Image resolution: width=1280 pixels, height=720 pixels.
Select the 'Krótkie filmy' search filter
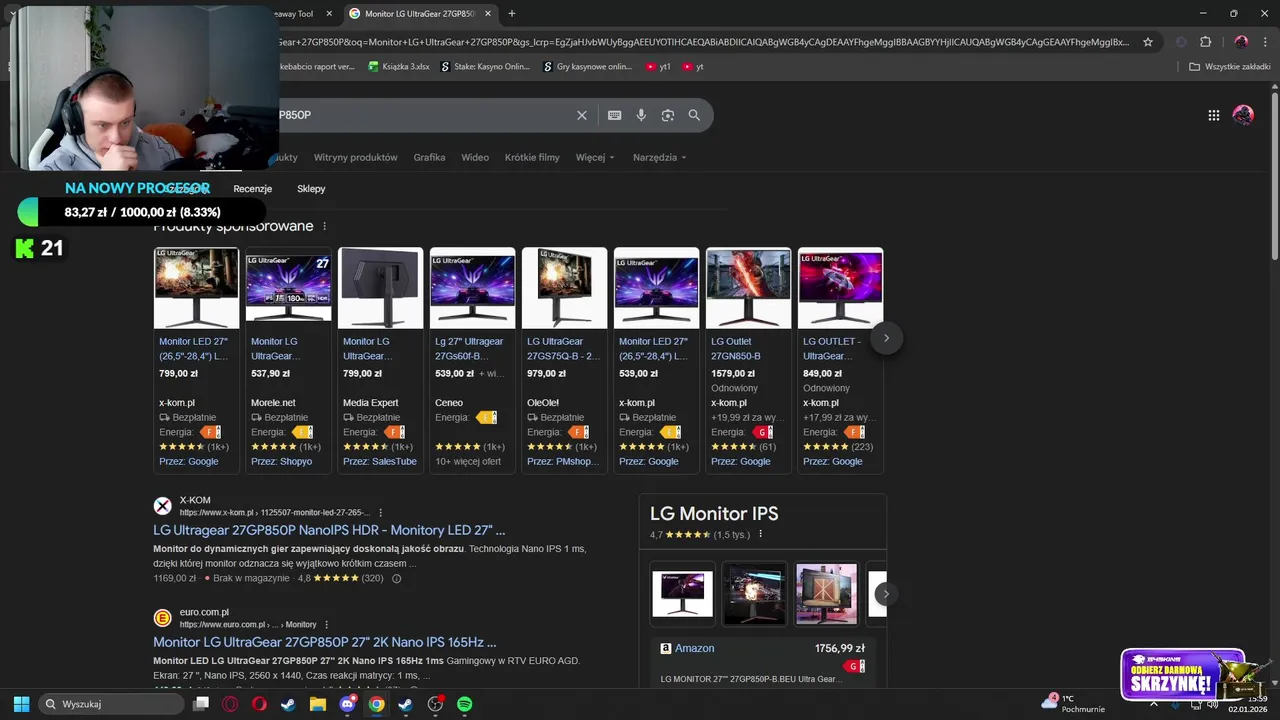pyautogui.click(x=532, y=158)
